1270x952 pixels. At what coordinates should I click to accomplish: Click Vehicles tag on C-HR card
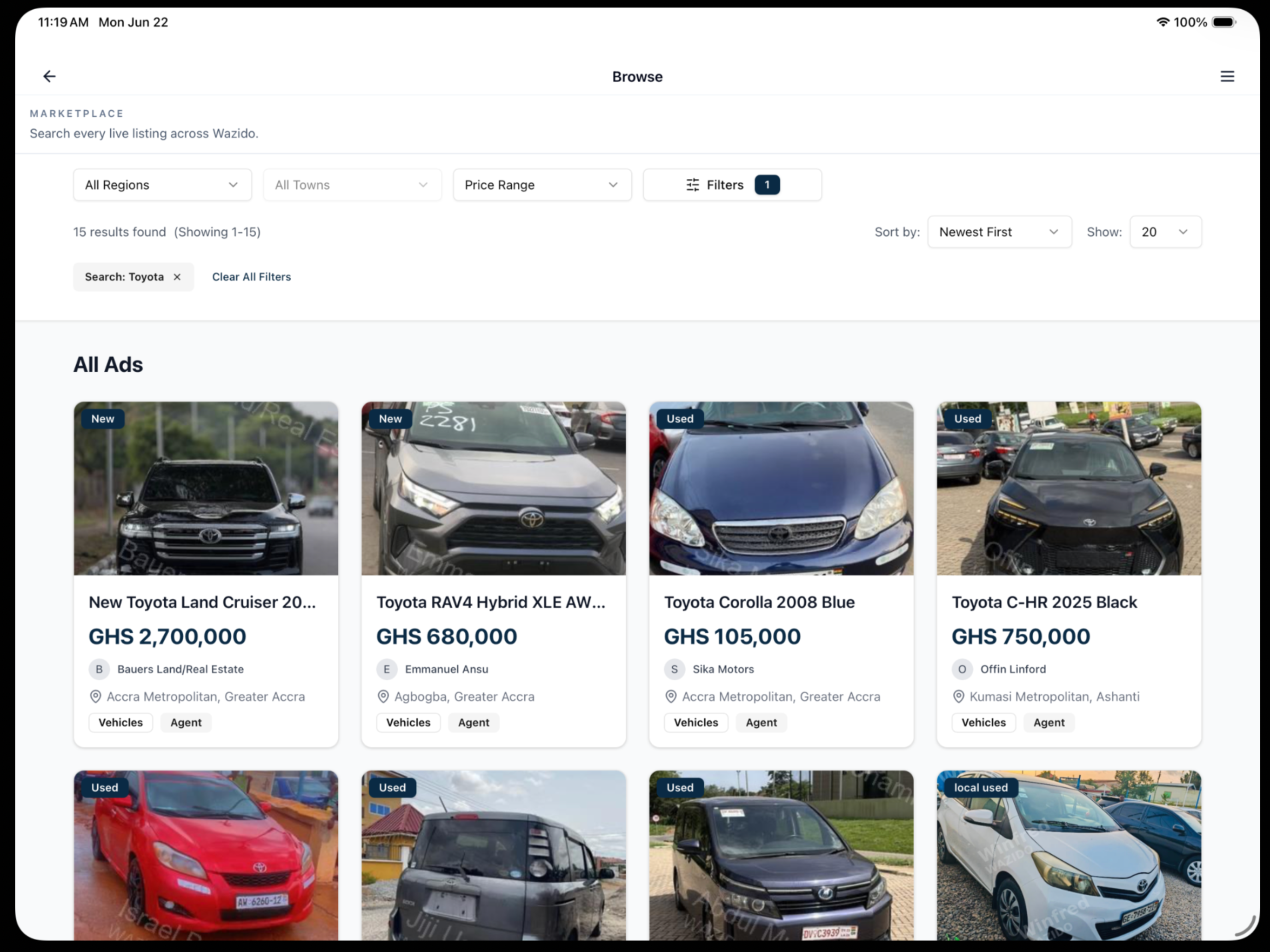pyautogui.click(x=983, y=722)
